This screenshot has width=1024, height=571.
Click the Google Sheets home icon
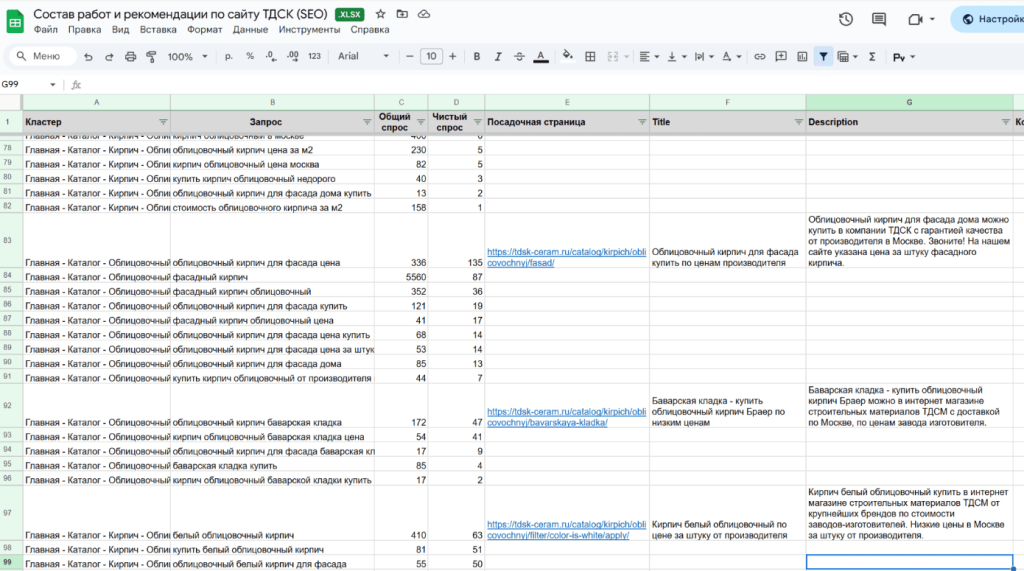click(15, 21)
